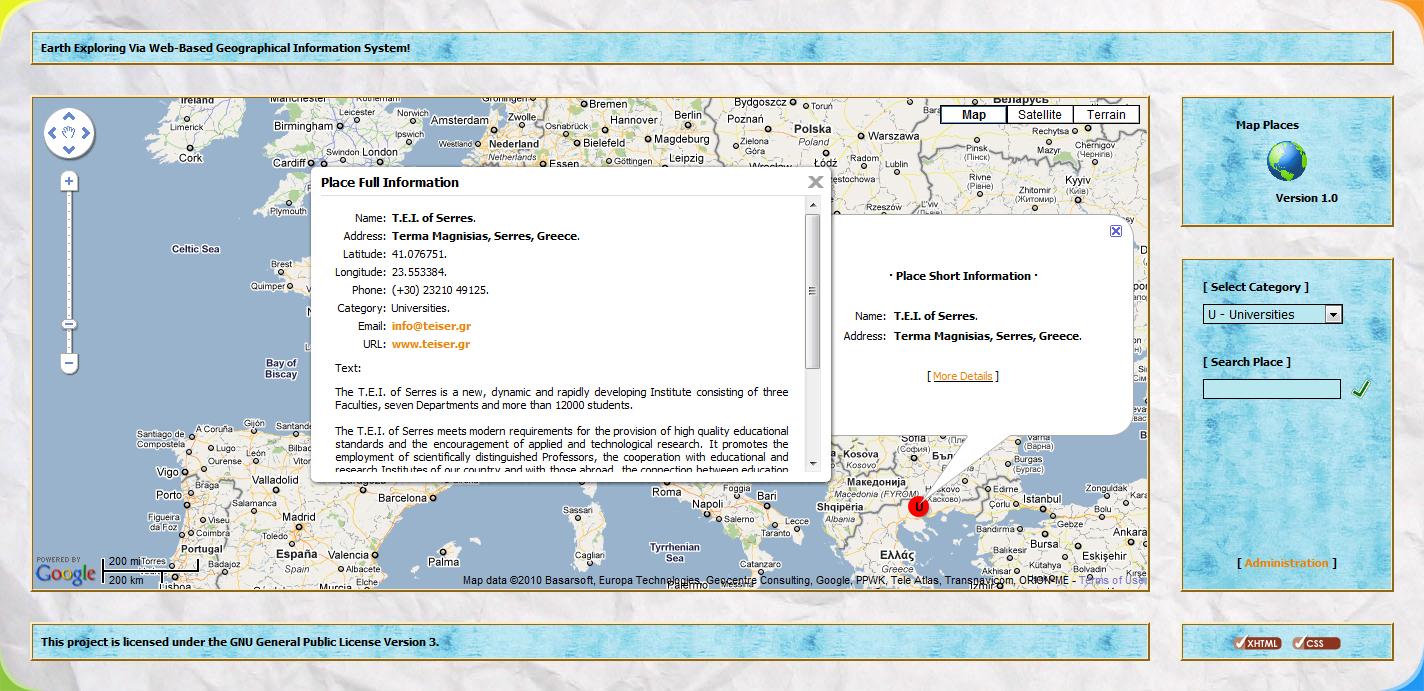Click the info@teiser.gr email link
This screenshot has height=691, width=1424.
[x=431, y=326]
